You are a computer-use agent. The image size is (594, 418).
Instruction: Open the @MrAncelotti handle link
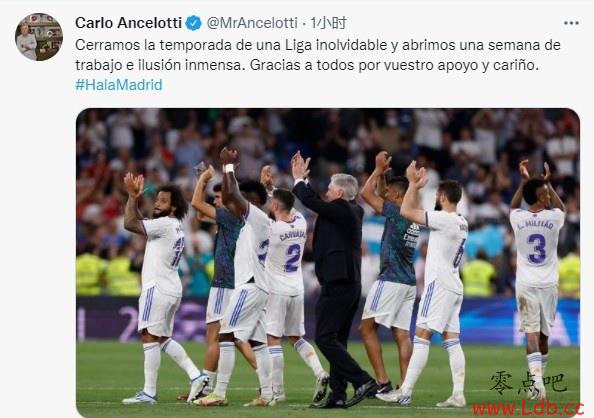click(252, 23)
